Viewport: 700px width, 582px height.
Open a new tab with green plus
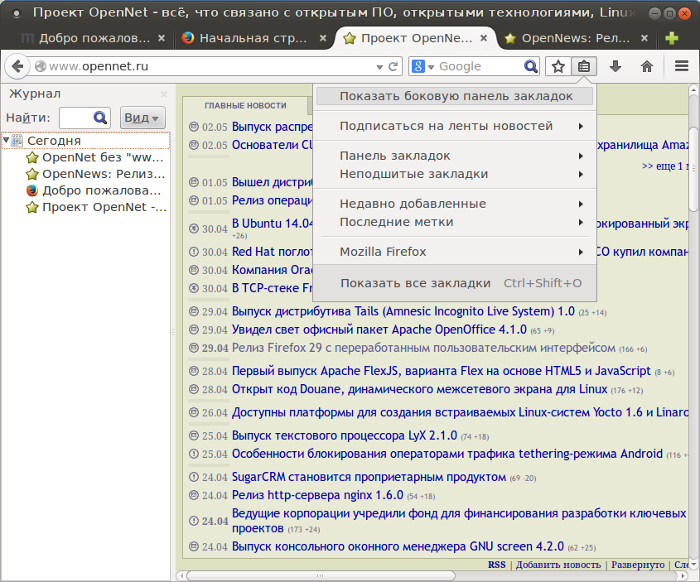(x=672, y=39)
